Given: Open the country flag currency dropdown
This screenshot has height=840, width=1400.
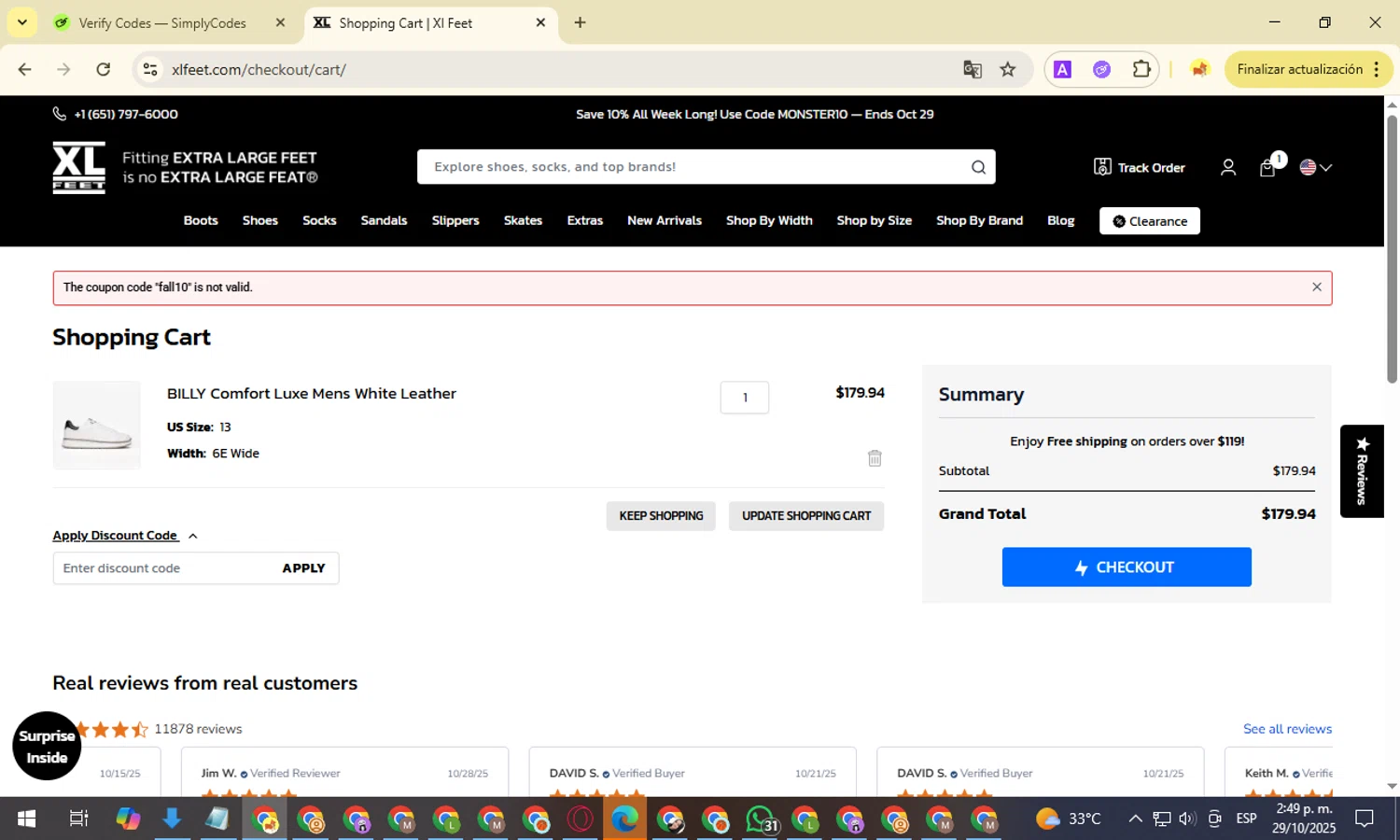Looking at the screenshot, I should 1316,167.
